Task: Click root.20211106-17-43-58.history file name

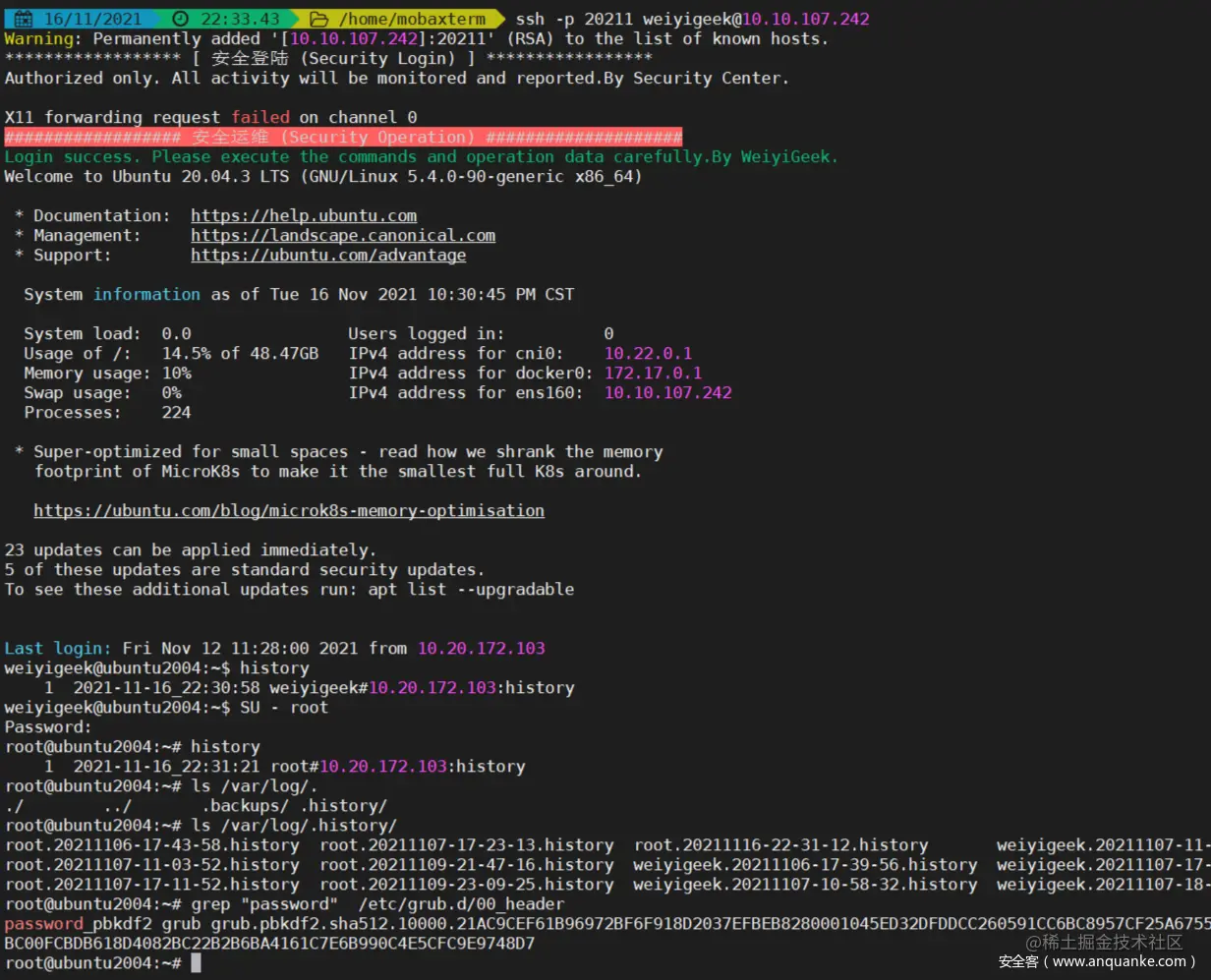Action: click(151, 844)
